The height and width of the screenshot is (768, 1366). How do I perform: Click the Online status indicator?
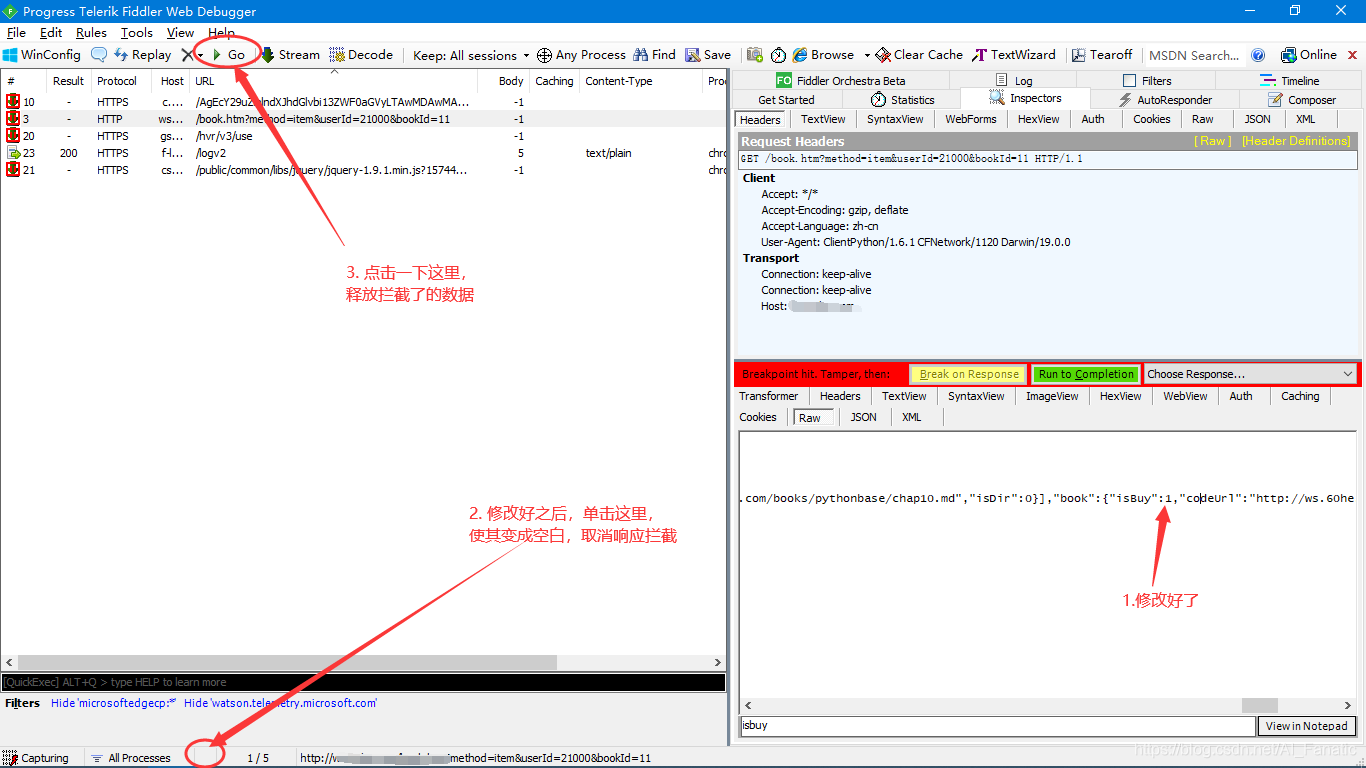click(x=1309, y=55)
